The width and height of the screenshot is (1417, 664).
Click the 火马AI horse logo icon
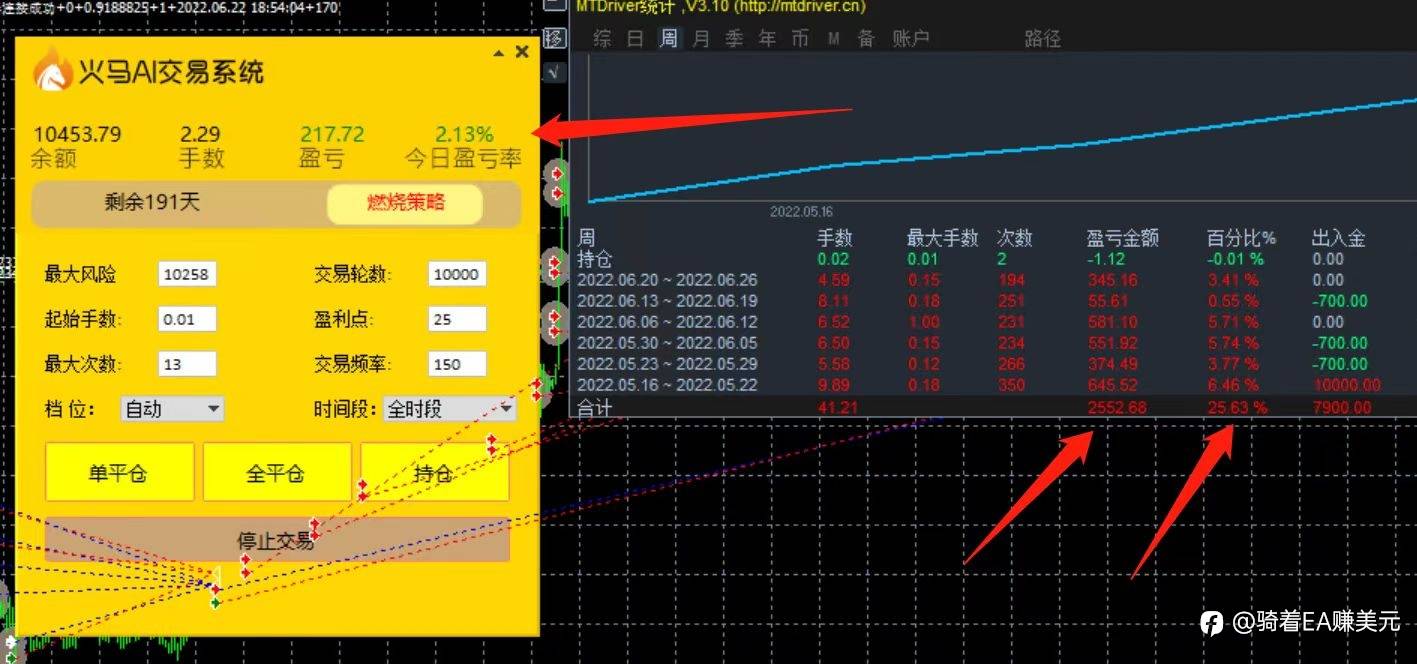tap(54, 71)
